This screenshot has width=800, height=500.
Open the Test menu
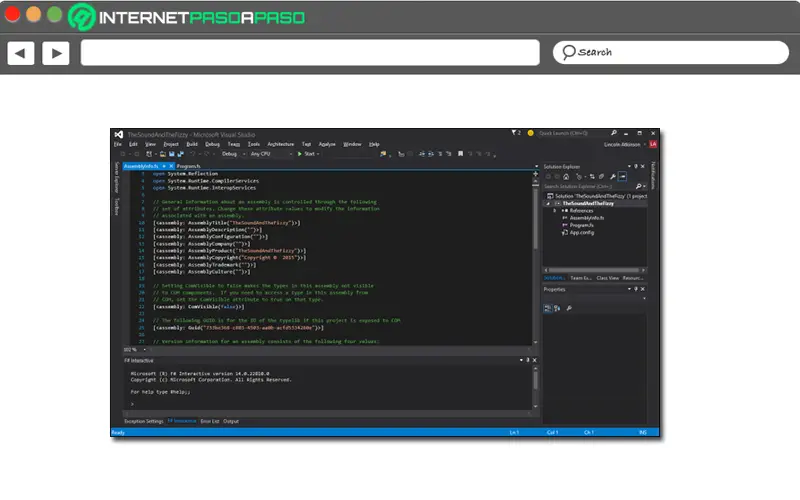306,144
